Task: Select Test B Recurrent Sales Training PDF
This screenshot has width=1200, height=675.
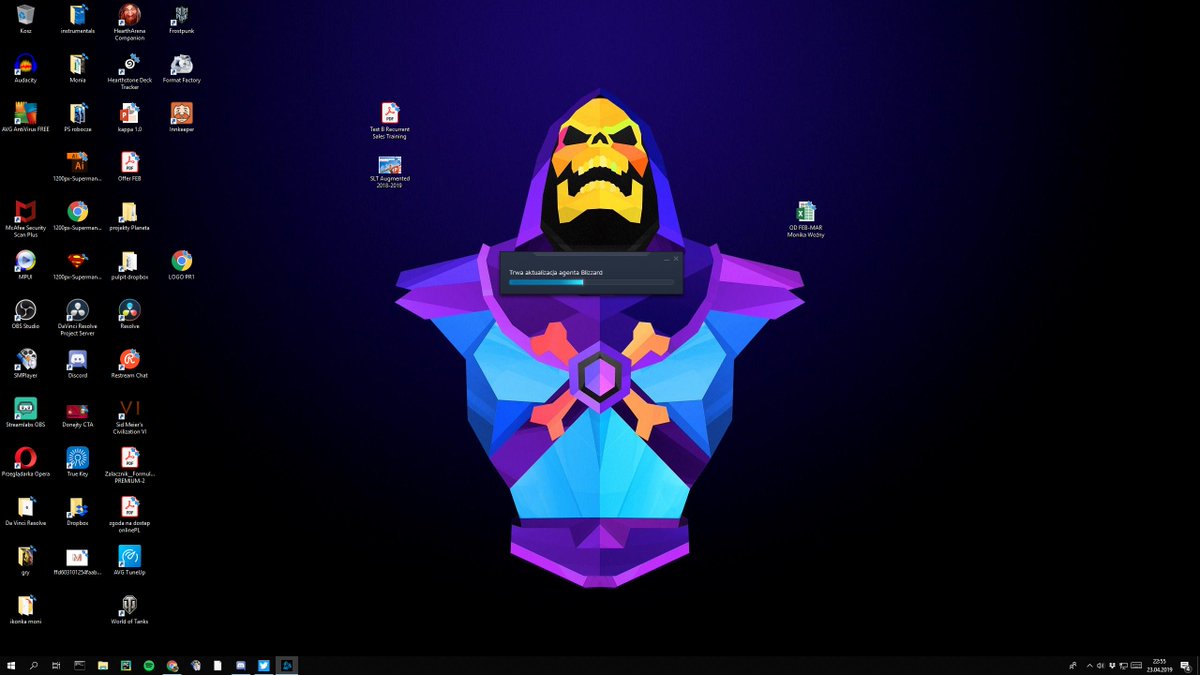Action: (x=390, y=120)
